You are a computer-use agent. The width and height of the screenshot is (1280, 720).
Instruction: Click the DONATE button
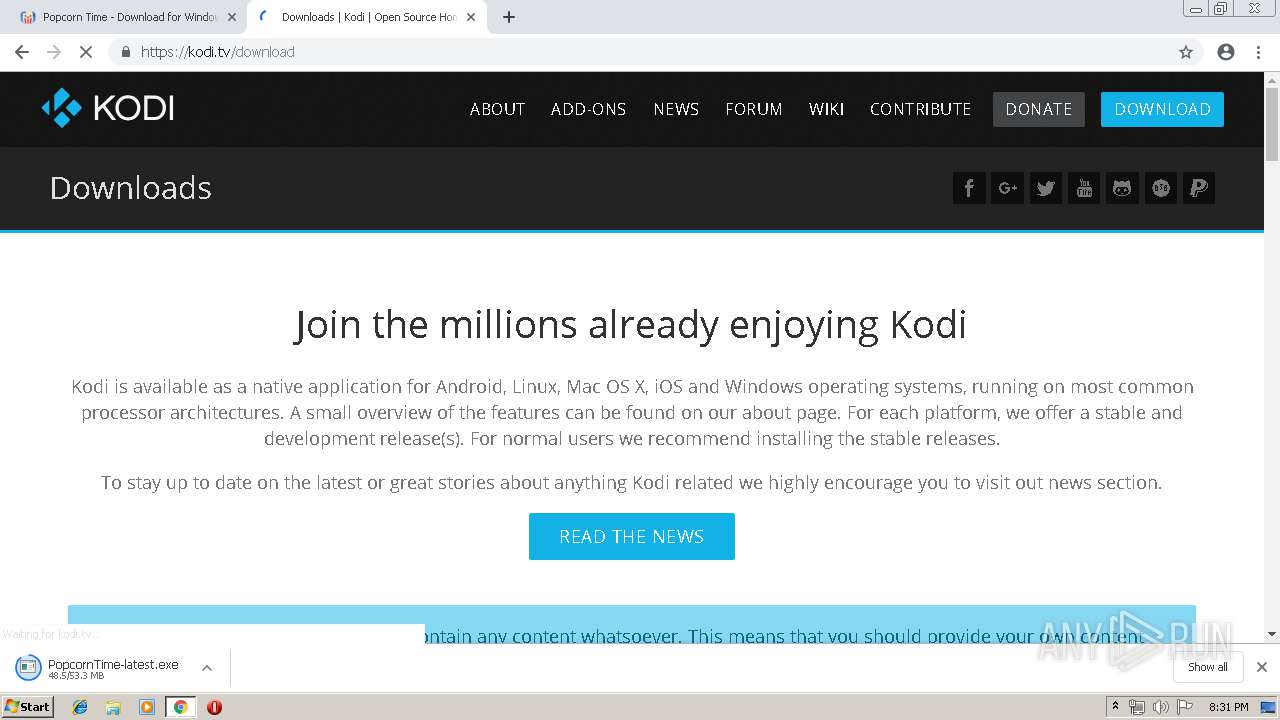pyautogui.click(x=1039, y=109)
